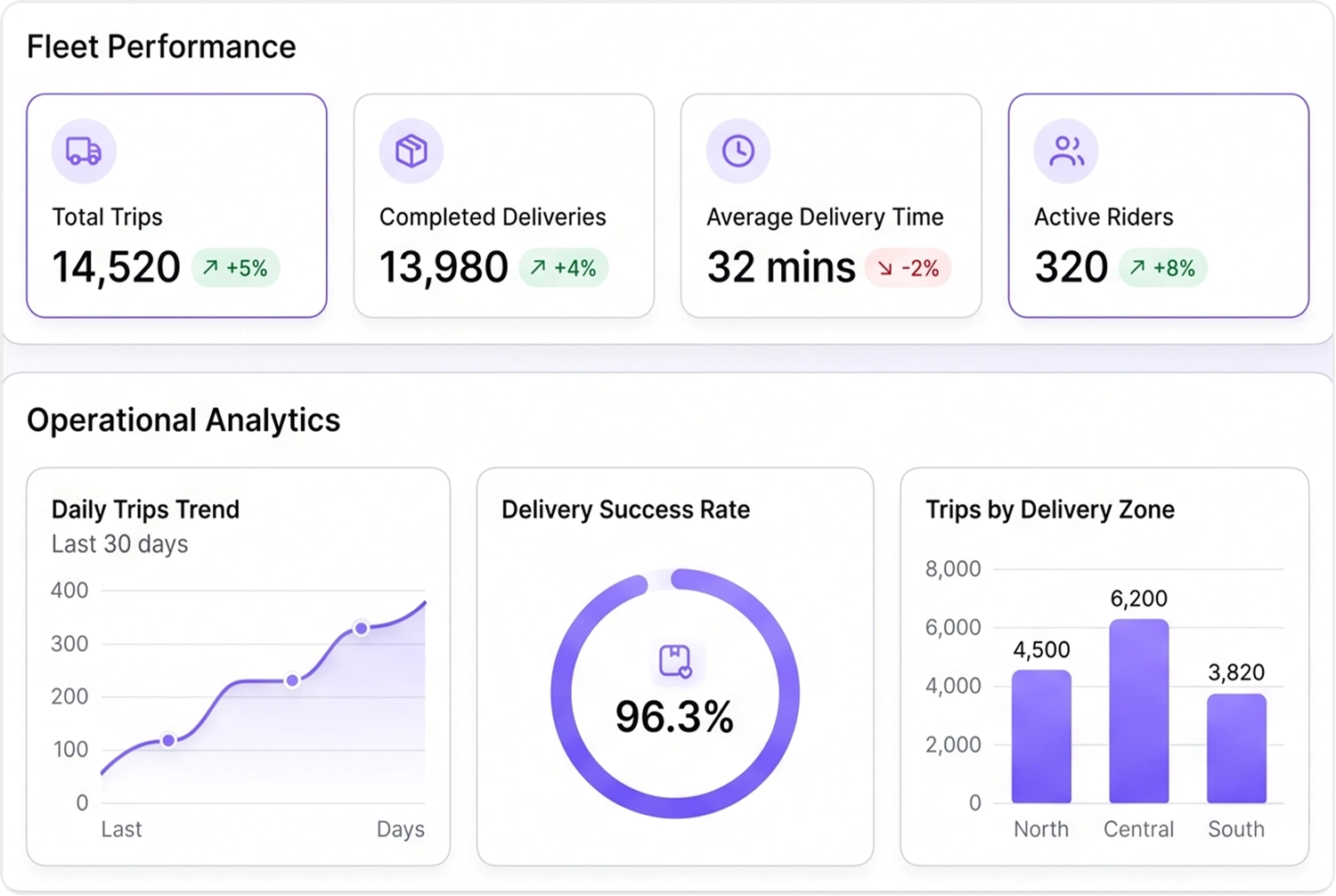Click the Last x-axis label under trend chart
Screen dimensions: 1336x896
(x=121, y=829)
